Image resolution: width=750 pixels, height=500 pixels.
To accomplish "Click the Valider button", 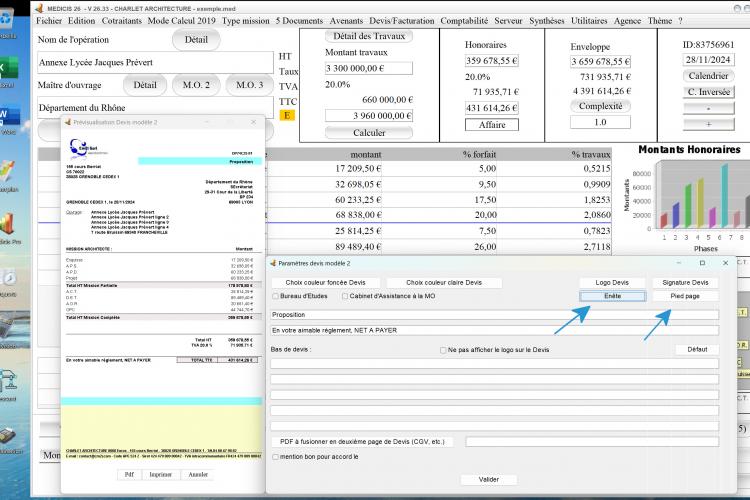I will [488, 479].
